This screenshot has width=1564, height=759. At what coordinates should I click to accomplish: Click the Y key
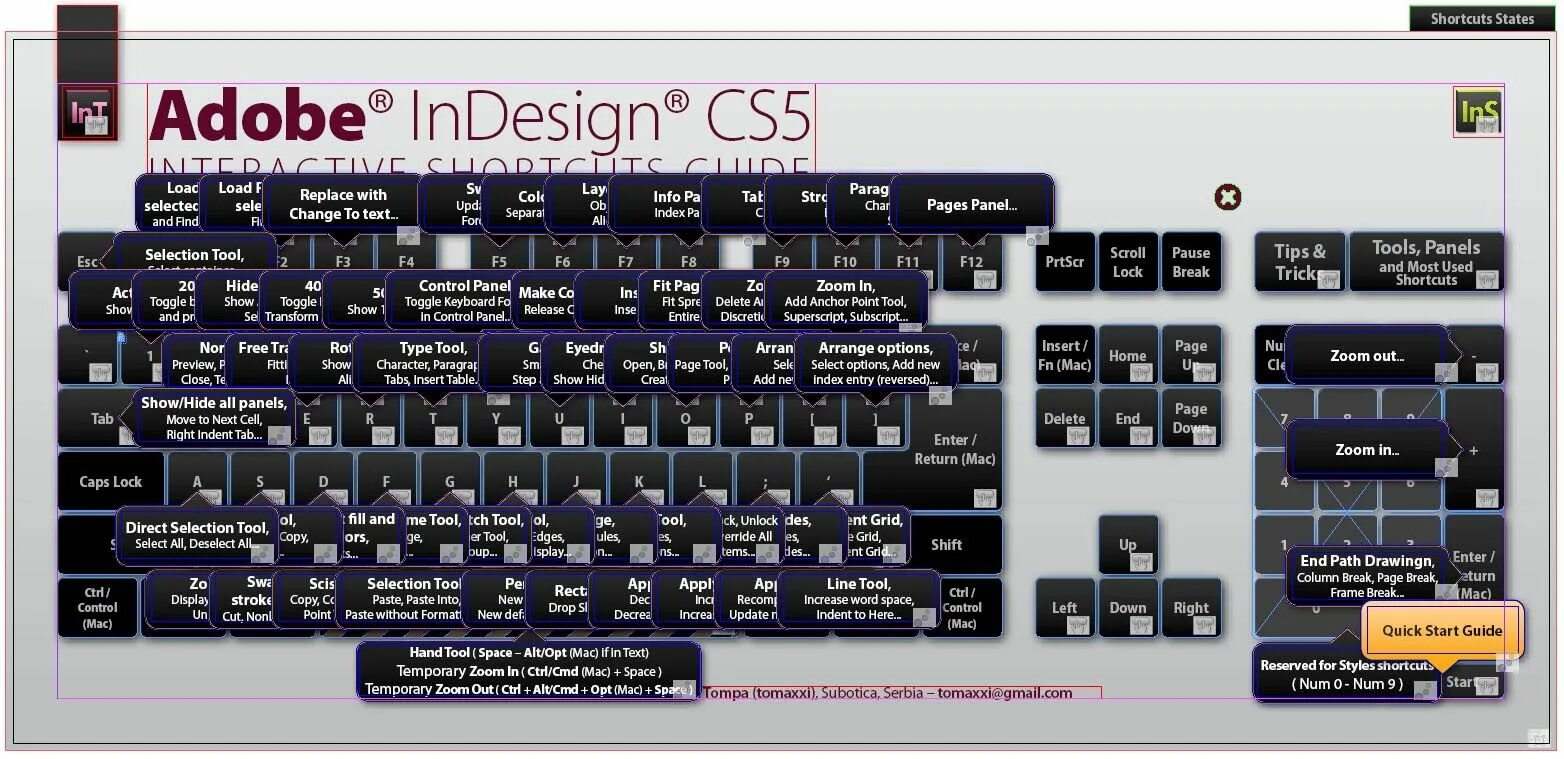(496, 419)
